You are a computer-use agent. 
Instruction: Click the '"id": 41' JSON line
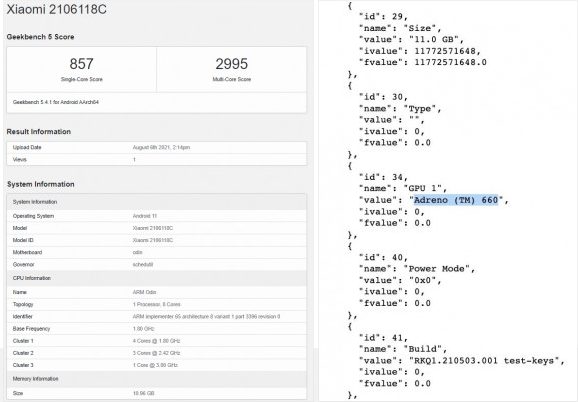[x=383, y=338]
